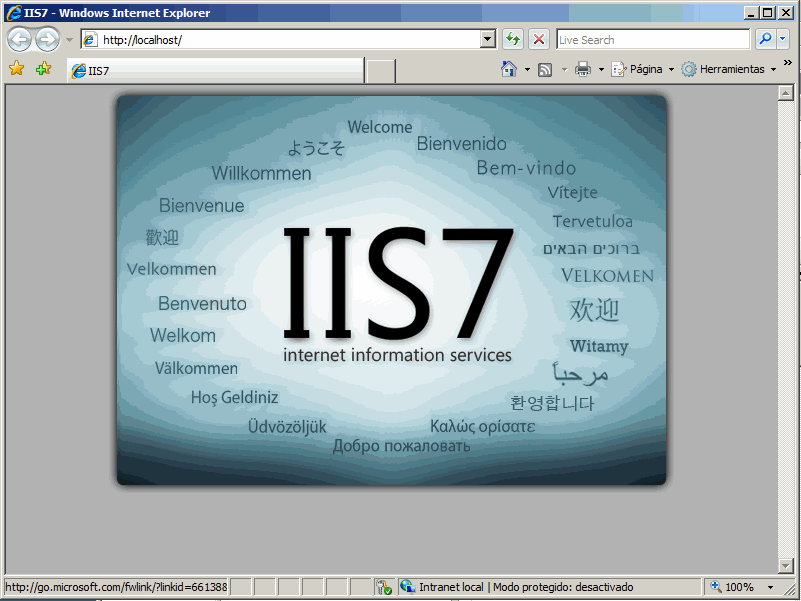Open the Página menu

[x=643, y=69]
